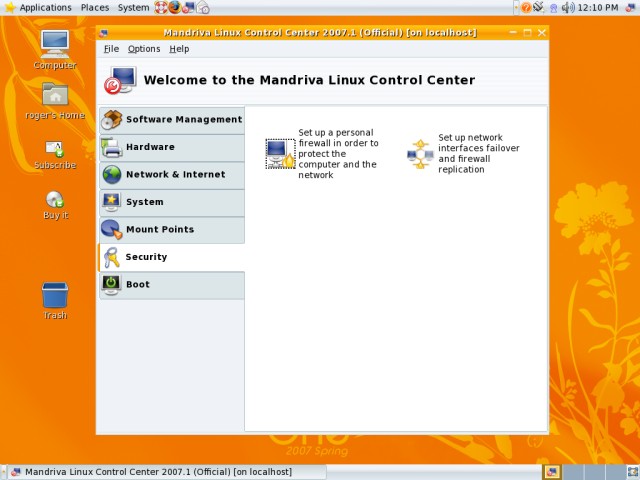
Task: Click the window menu icon in the title bar
Action: point(104,33)
